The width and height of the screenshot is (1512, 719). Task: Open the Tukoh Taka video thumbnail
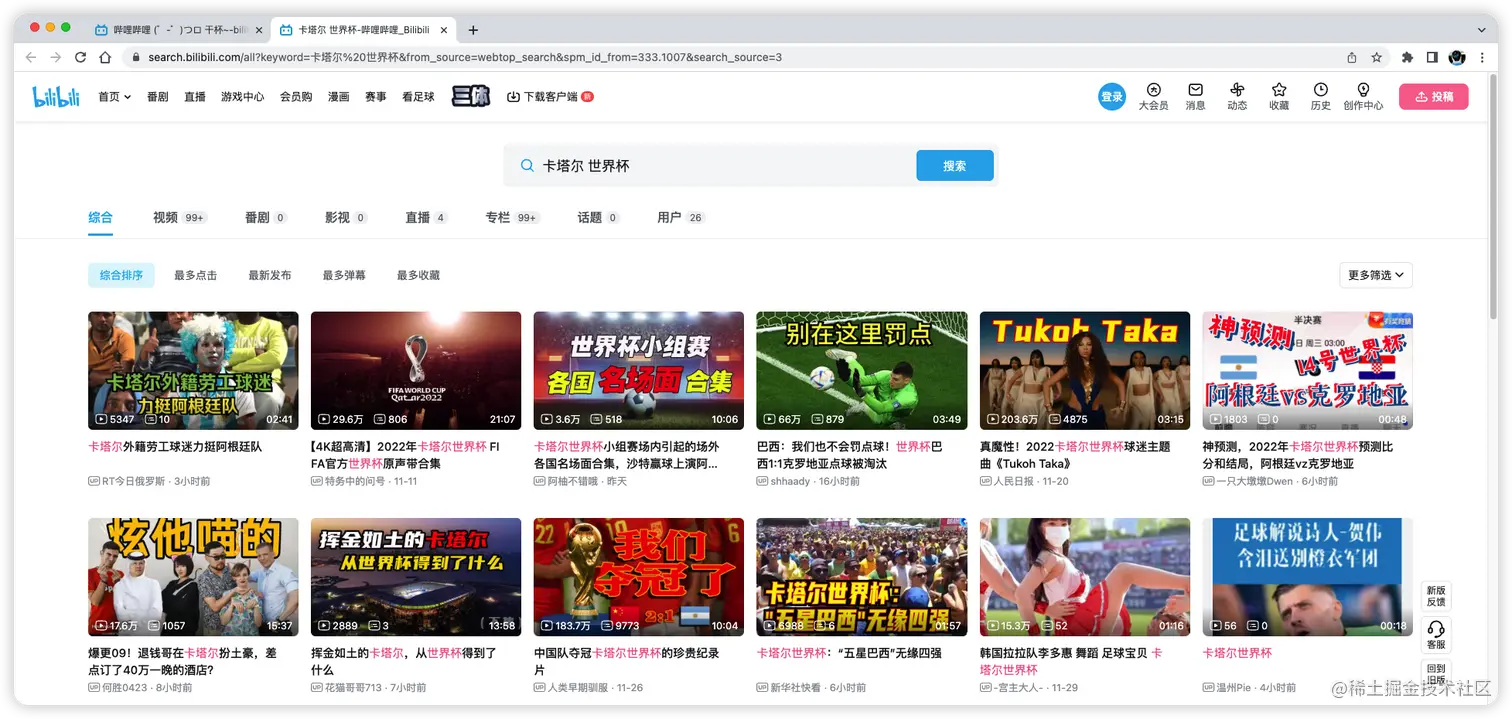[1084, 370]
